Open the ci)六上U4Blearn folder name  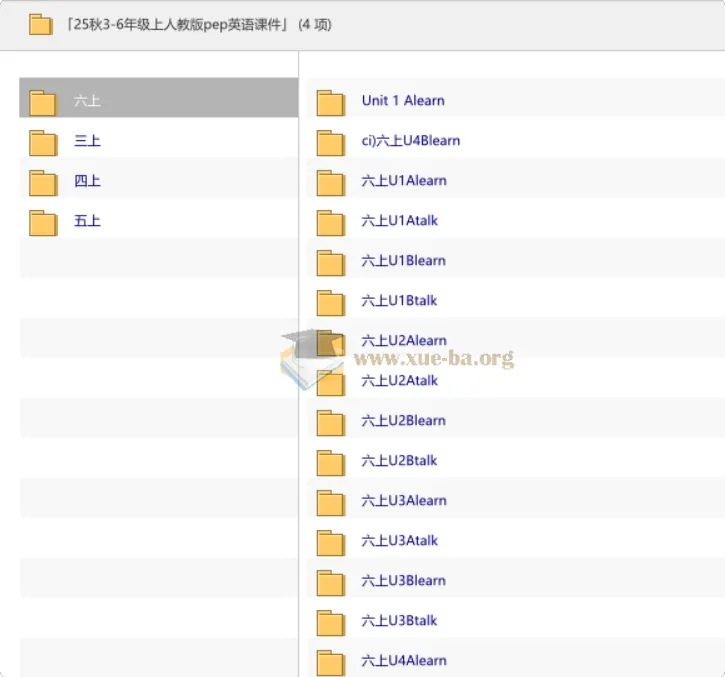[x=411, y=141]
